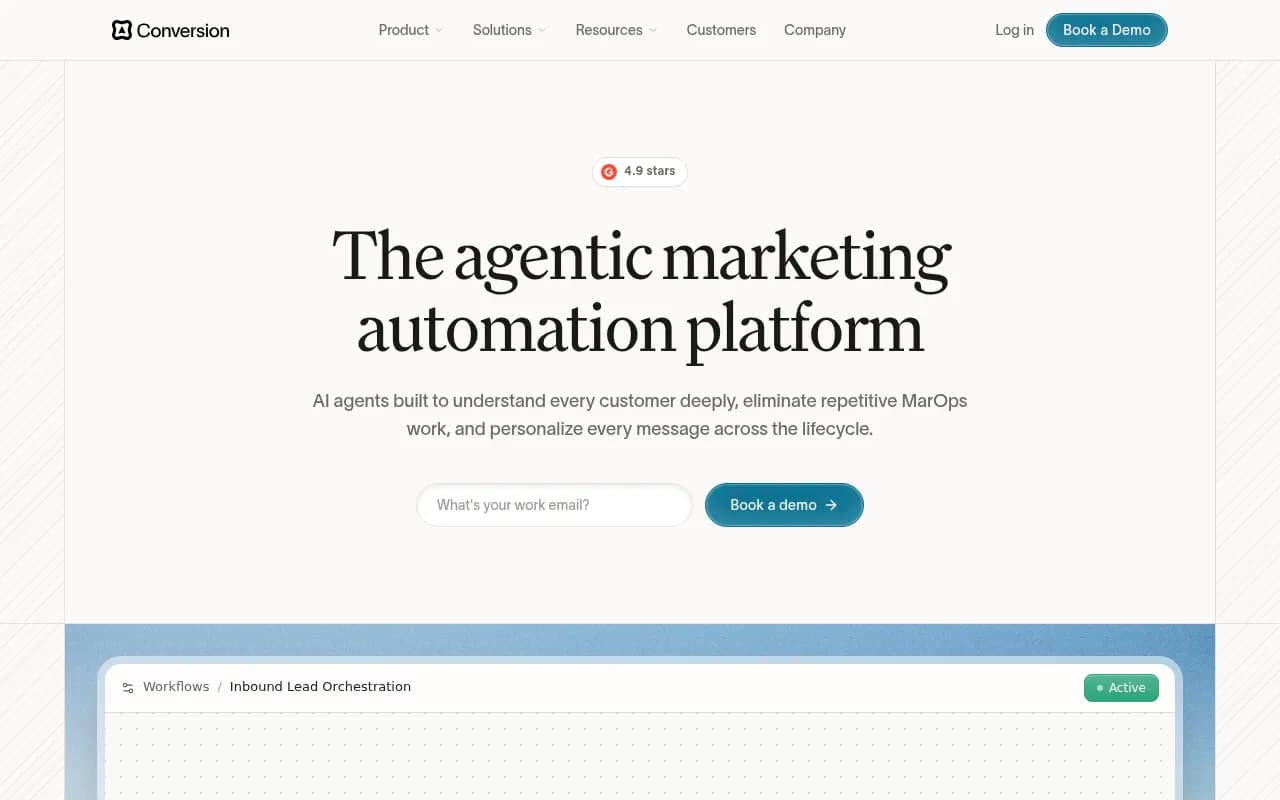Click the Active status badge

click(x=1121, y=688)
